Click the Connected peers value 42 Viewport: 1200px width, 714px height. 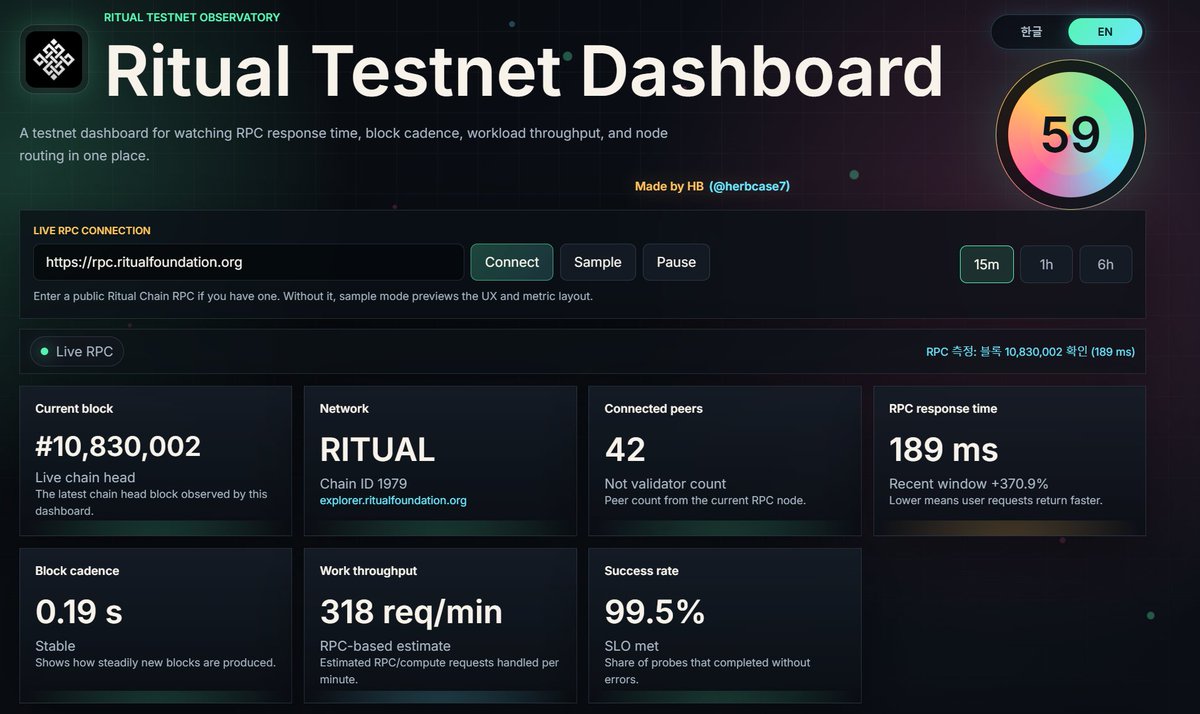click(x=625, y=449)
